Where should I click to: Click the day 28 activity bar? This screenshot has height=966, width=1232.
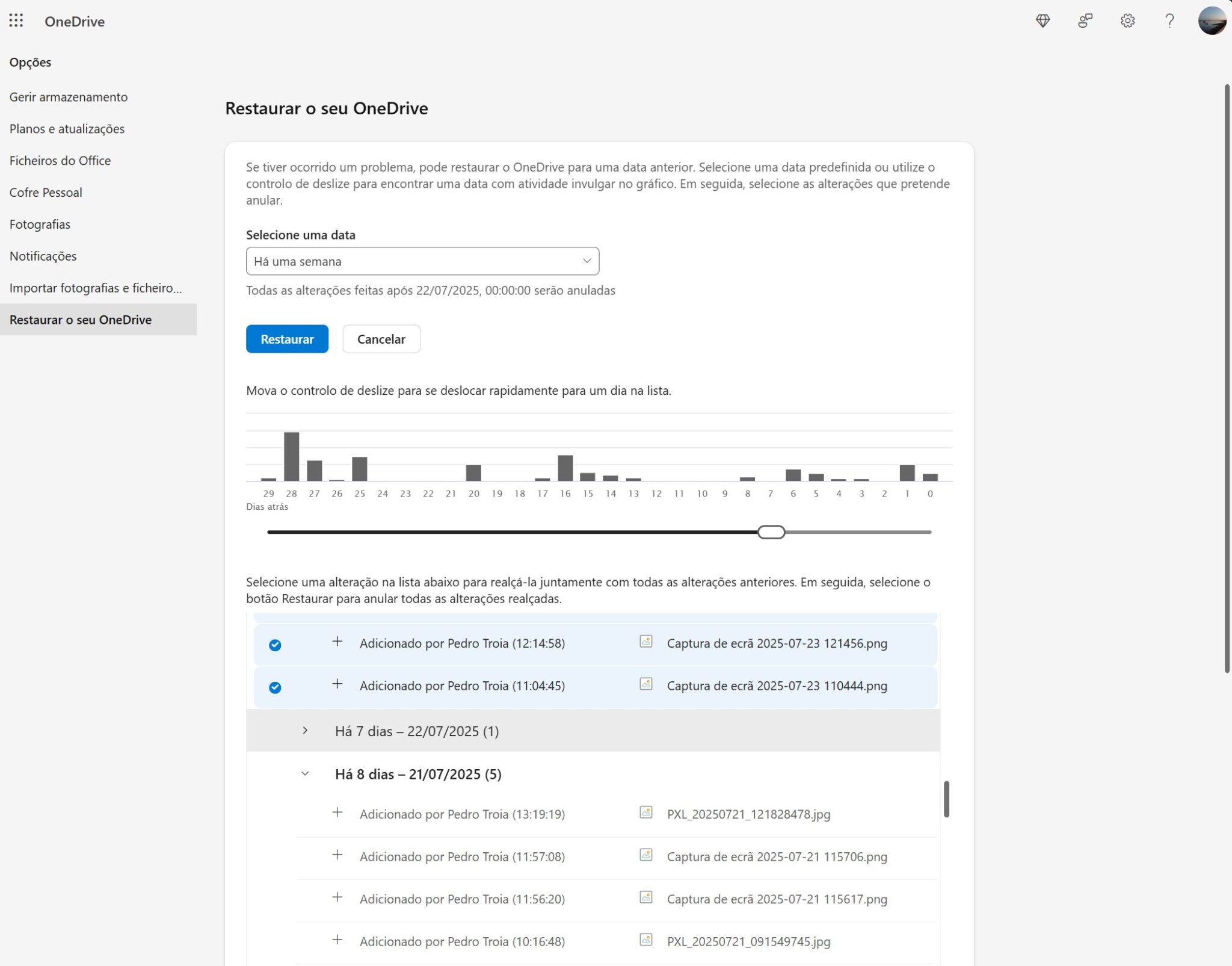point(292,457)
